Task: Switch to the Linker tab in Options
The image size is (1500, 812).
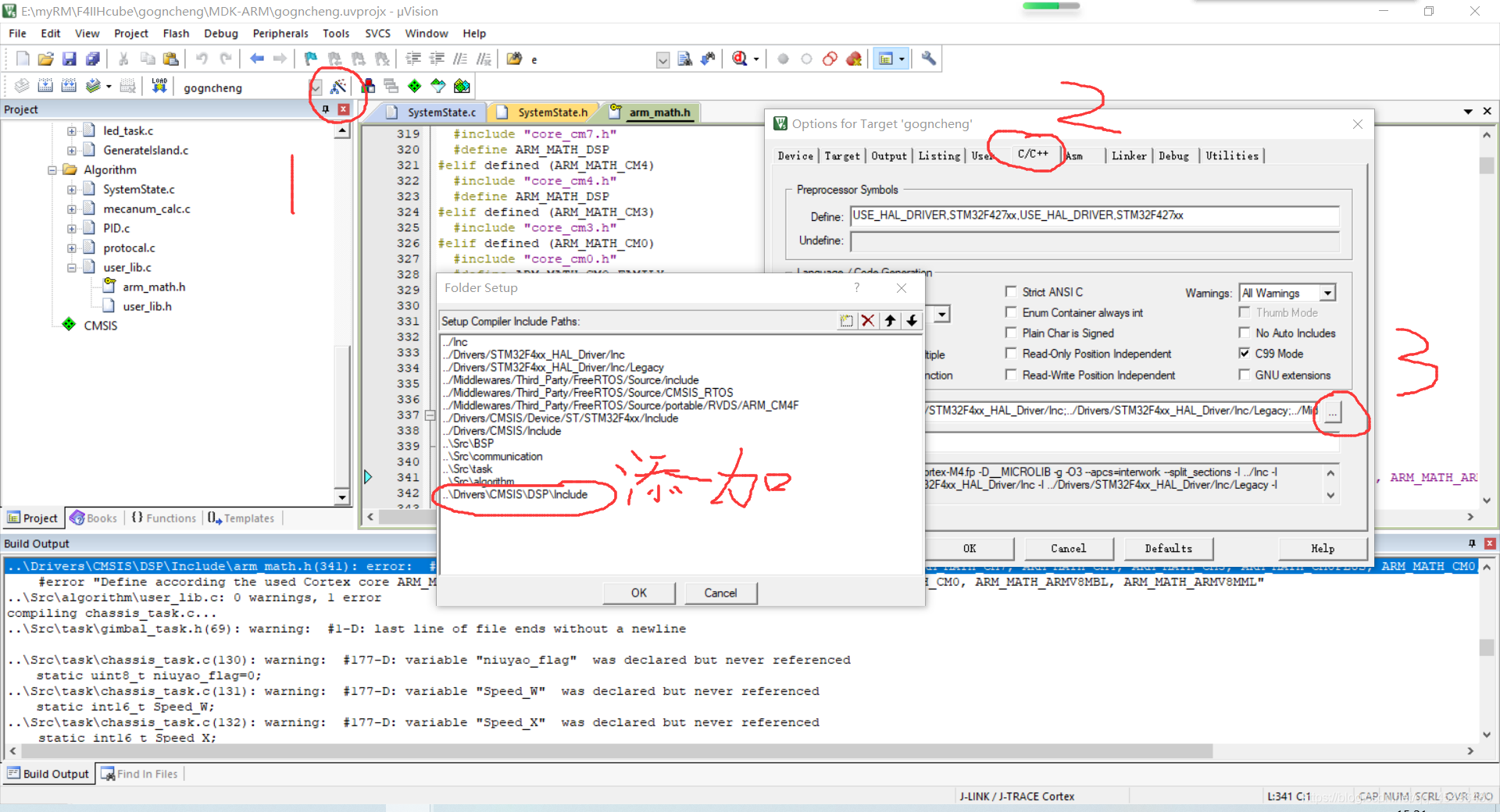Action: coord(1129,155)
